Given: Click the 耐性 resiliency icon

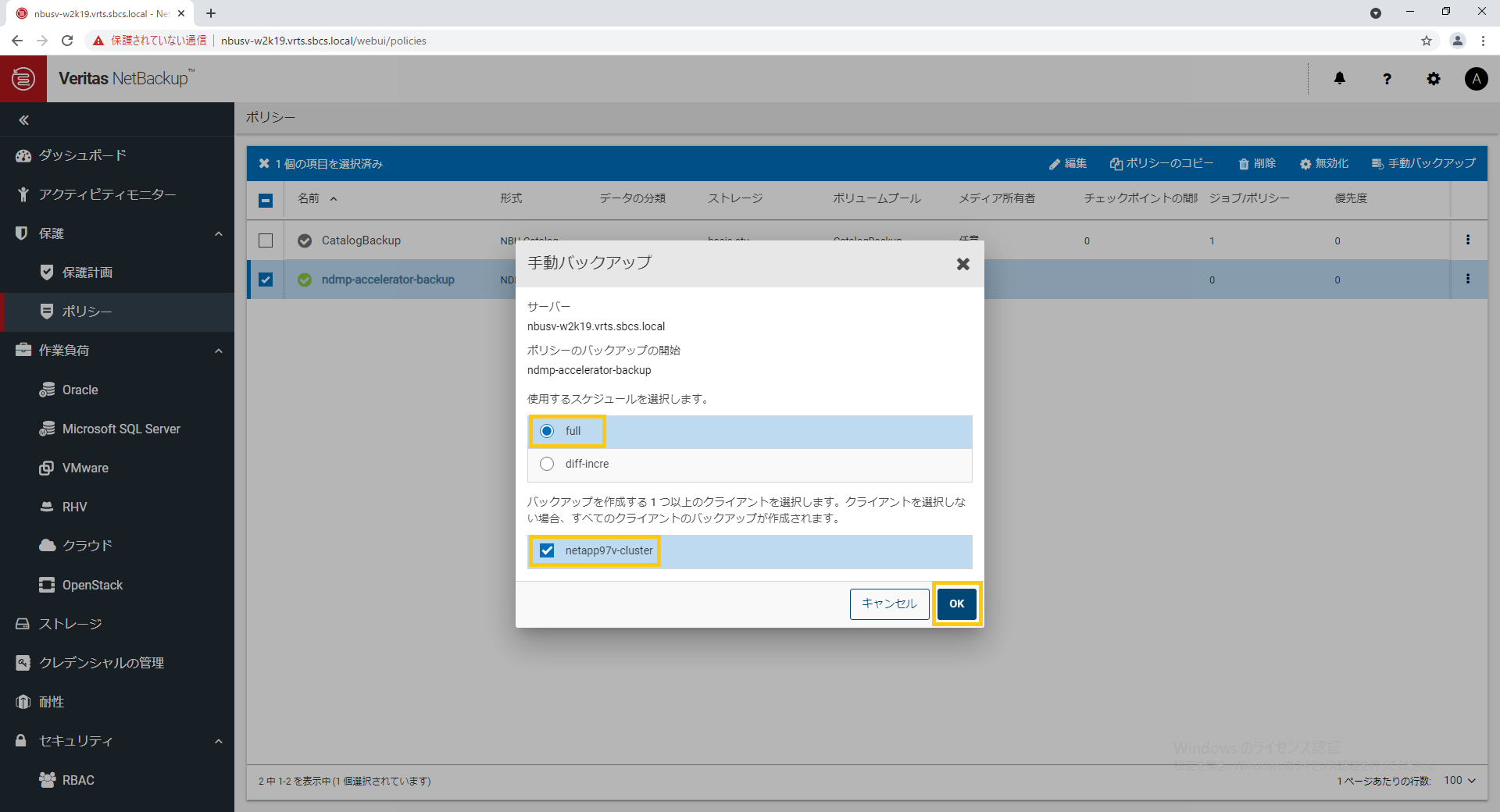Looking at the screenshot, I should (x=23, y=702).
